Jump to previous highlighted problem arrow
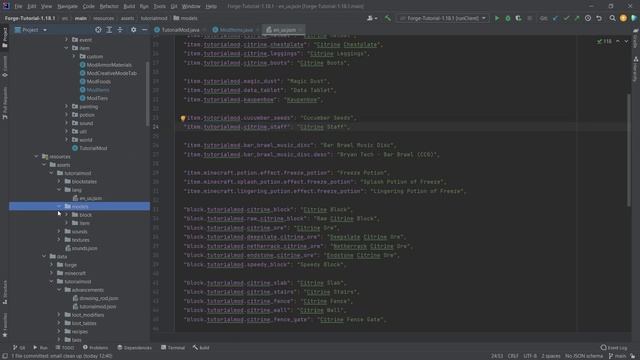Image resolution: width=640 pixels, height=360 pixels. [618, 41]
